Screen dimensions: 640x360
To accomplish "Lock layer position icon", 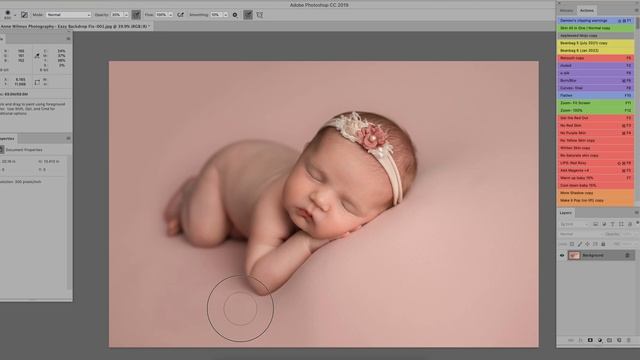I will [x=587, y=244].
